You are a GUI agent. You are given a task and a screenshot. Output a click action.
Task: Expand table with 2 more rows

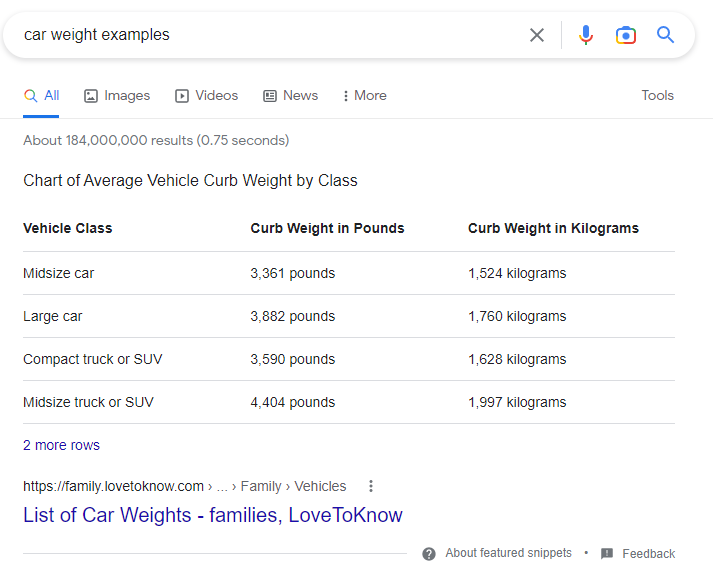point(61,445)
